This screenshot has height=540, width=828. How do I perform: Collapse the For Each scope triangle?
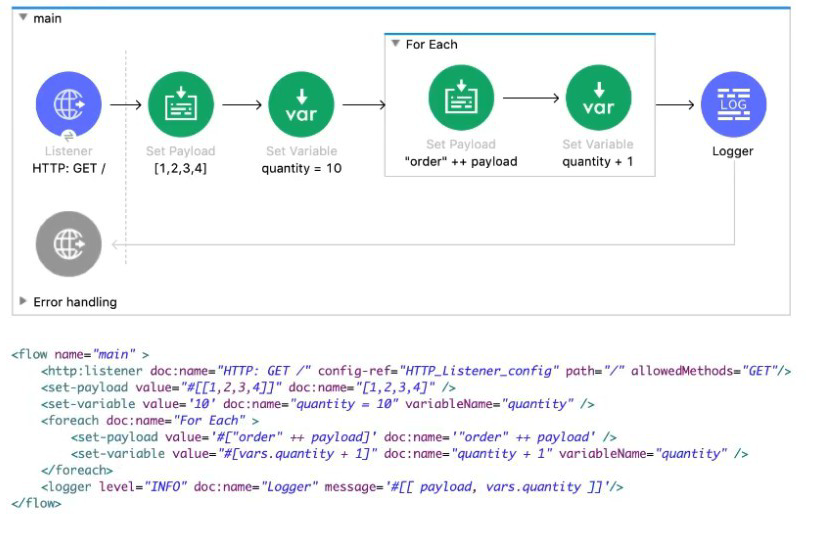pyautogui.click(x=395, y=44)
